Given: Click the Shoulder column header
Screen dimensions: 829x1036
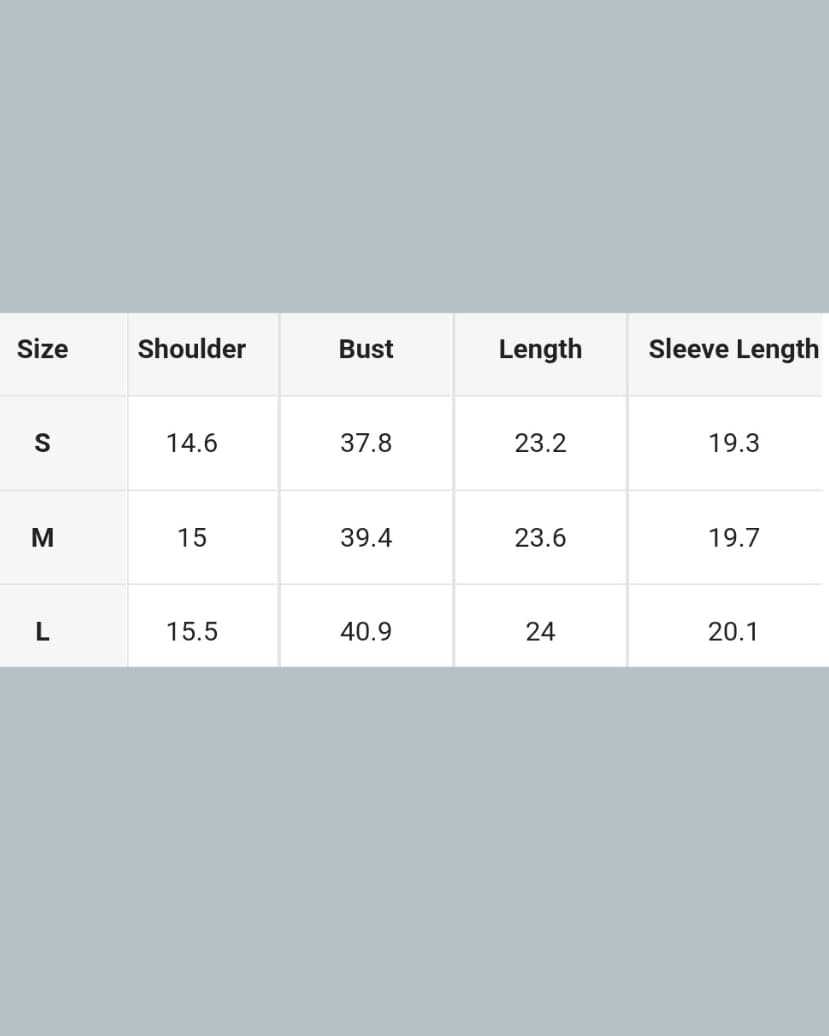Looking at the screenshot, I should [x=192, y=349].
